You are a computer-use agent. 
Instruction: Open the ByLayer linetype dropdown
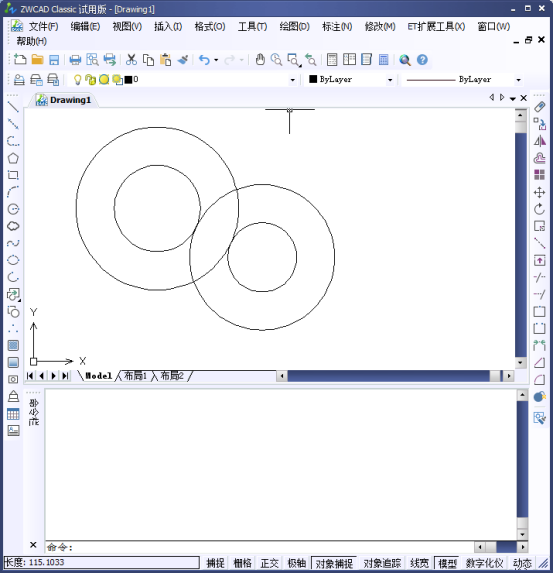(x=518, y=80)
